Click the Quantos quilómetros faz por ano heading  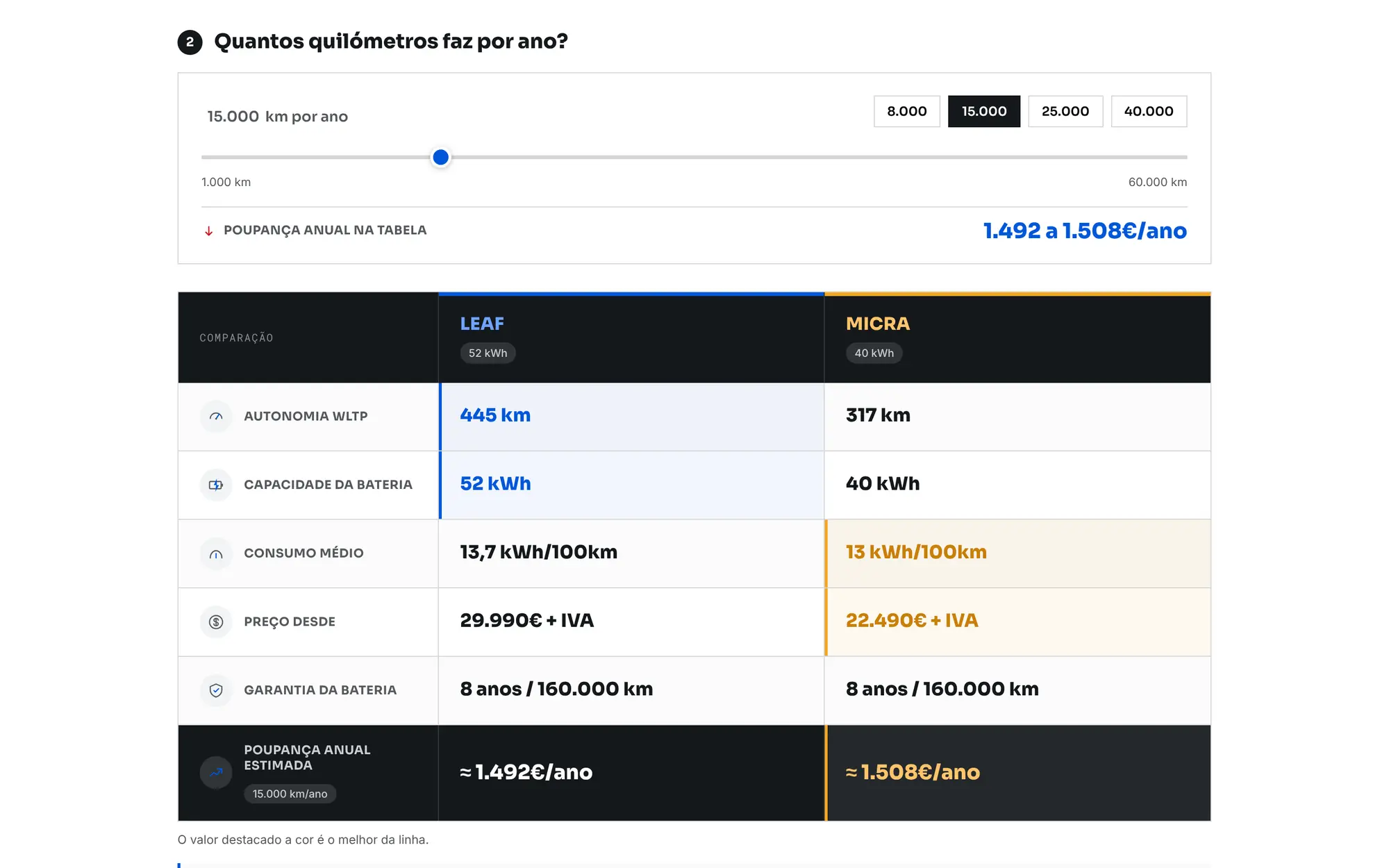(391, 42)
